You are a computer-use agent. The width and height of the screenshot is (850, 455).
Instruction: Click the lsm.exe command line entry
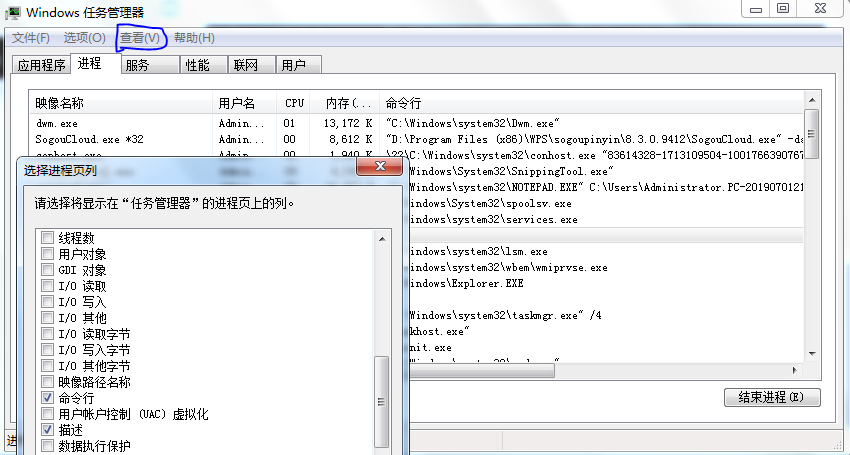coord(479,251)
